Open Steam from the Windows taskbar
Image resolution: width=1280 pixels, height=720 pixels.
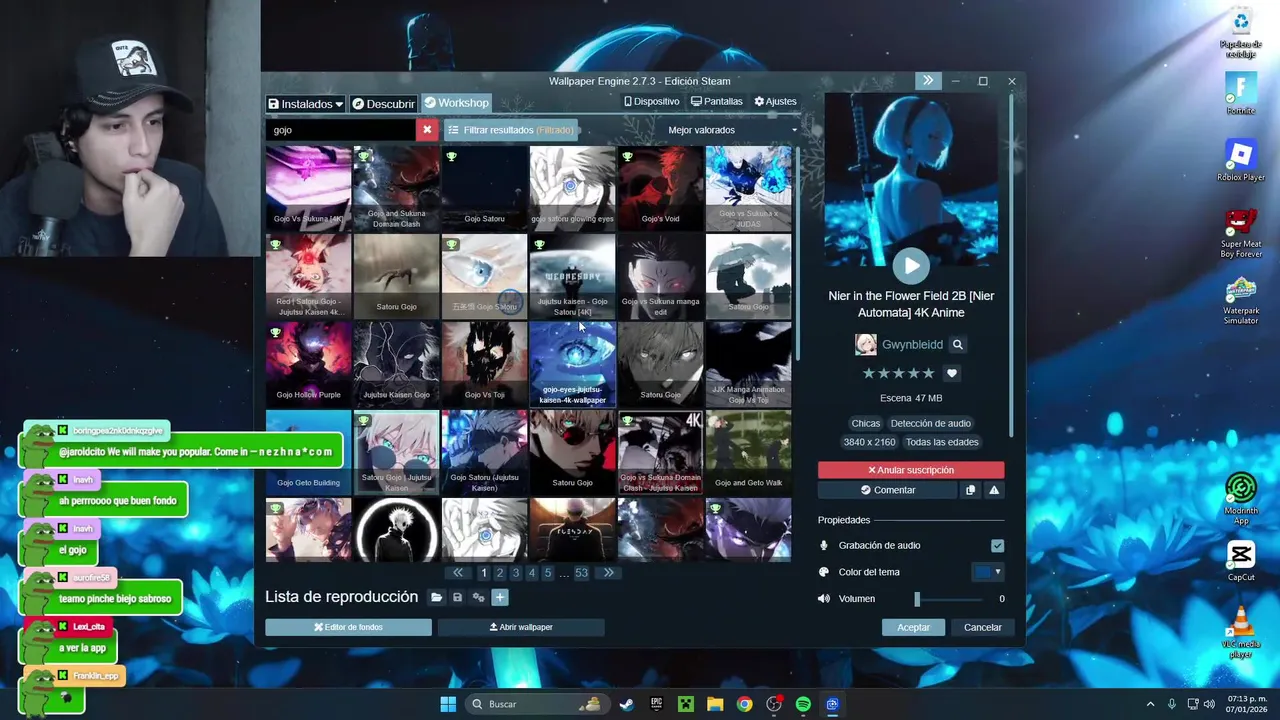click(626, 704)
